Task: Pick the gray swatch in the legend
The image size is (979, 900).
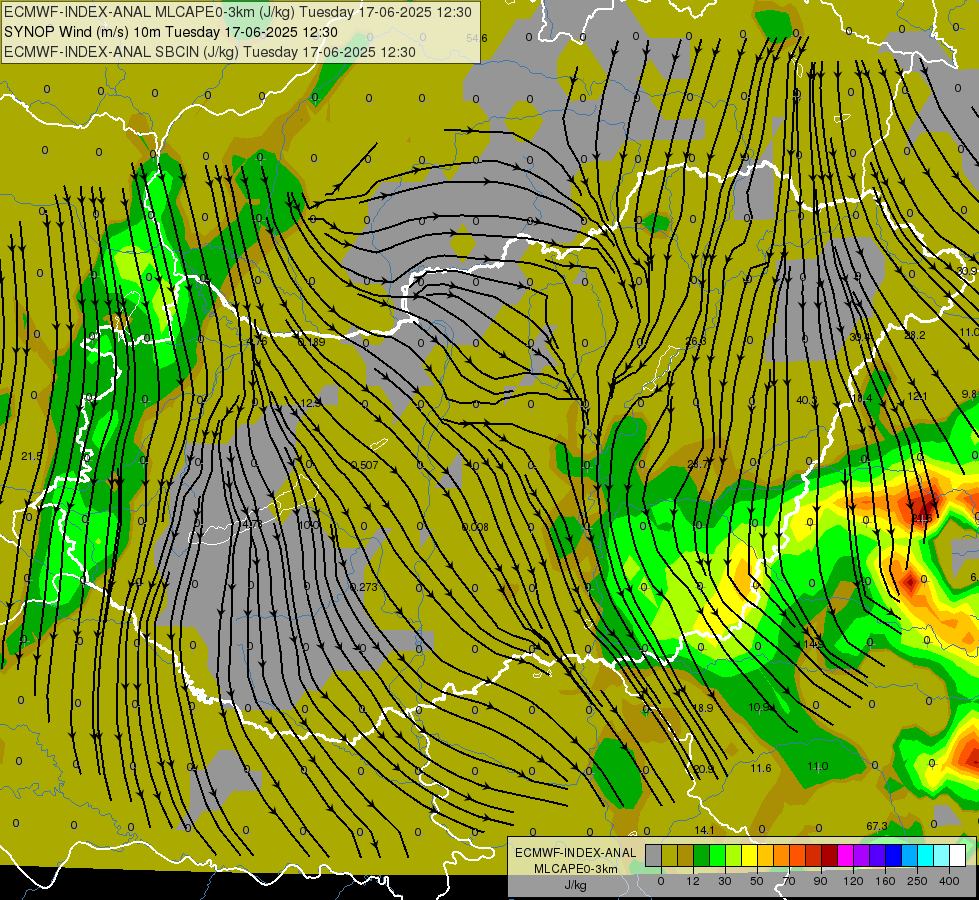Action: pyautogui.click(x=654, y=855)
